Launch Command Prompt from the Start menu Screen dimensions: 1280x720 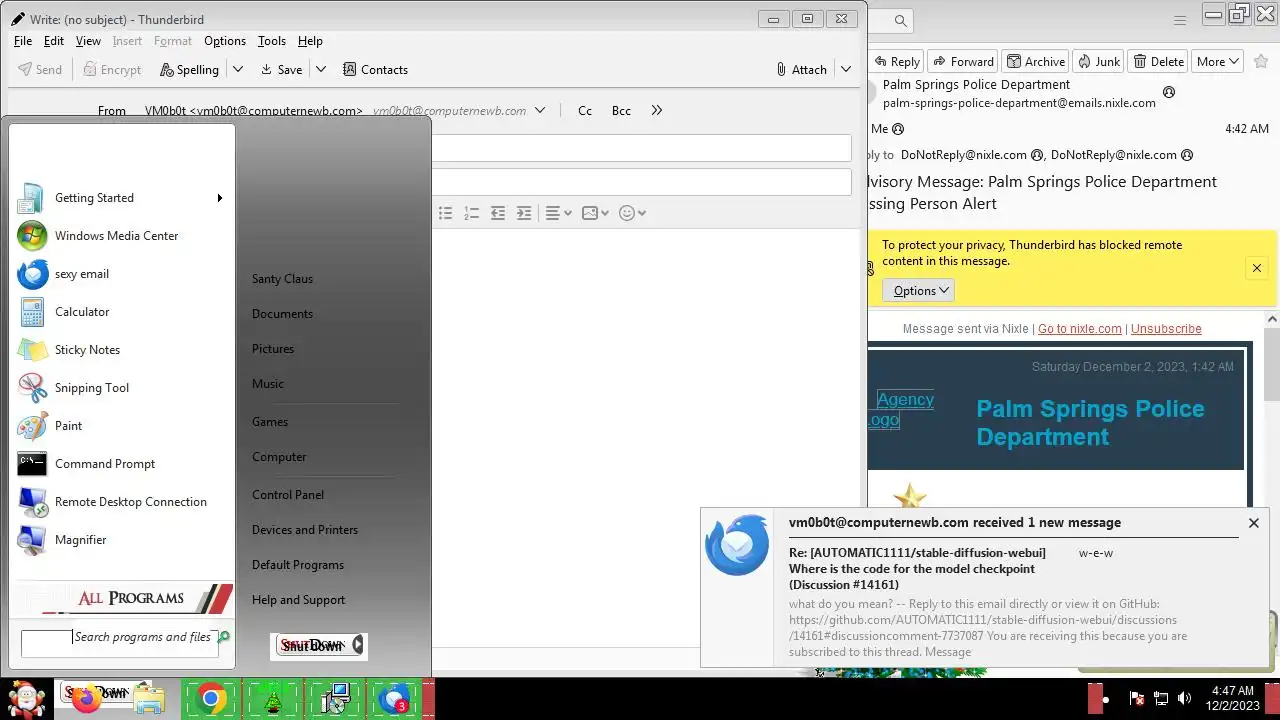(x=120, y=464)
